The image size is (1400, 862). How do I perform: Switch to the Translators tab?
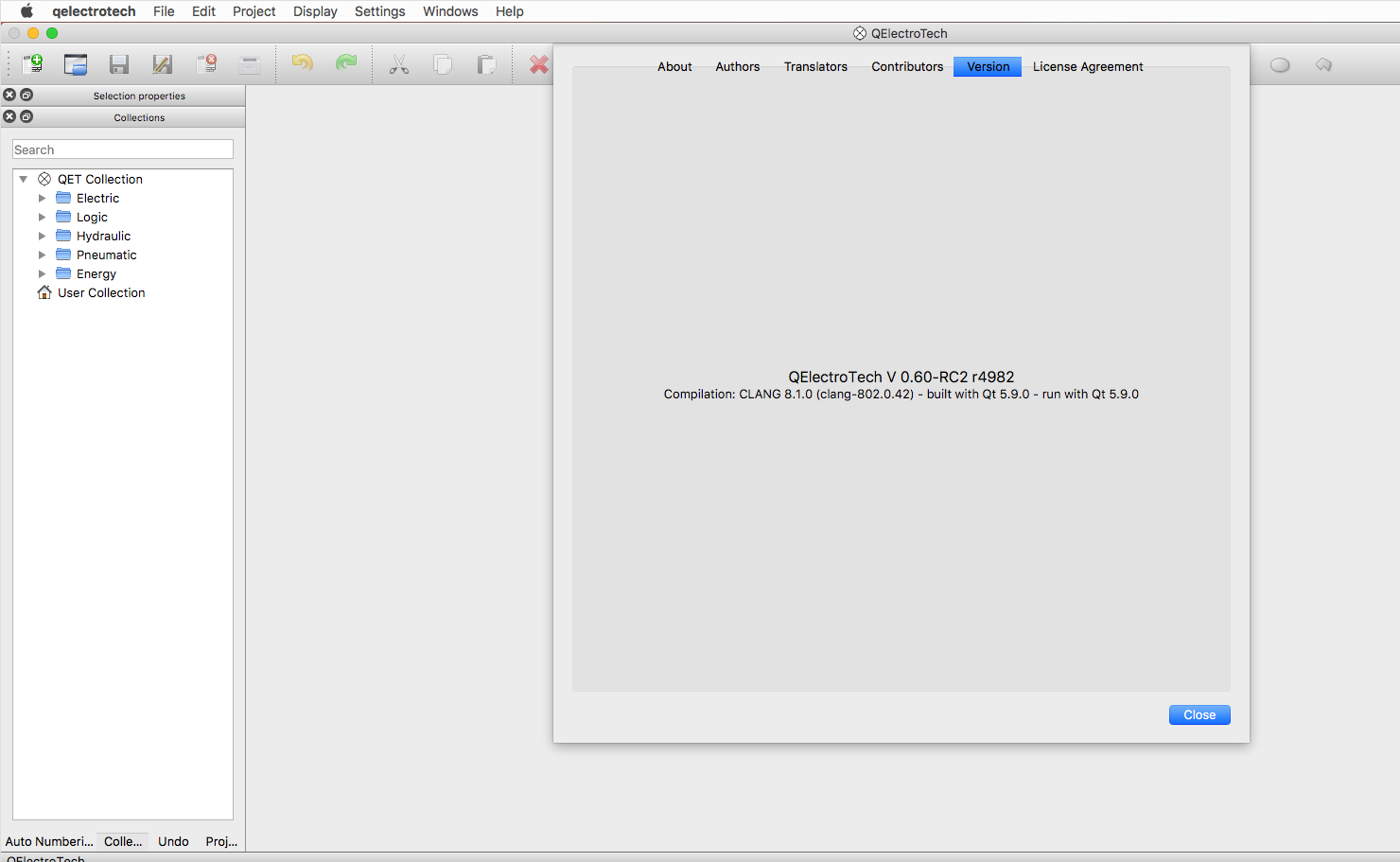(x=815, y=66)
